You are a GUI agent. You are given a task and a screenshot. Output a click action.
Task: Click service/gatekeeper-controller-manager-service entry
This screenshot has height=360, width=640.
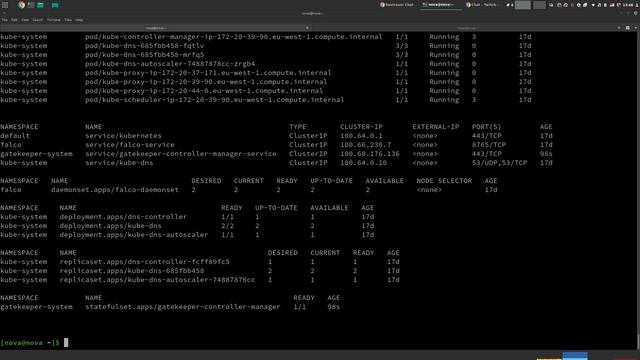click(x=181, y=154)
